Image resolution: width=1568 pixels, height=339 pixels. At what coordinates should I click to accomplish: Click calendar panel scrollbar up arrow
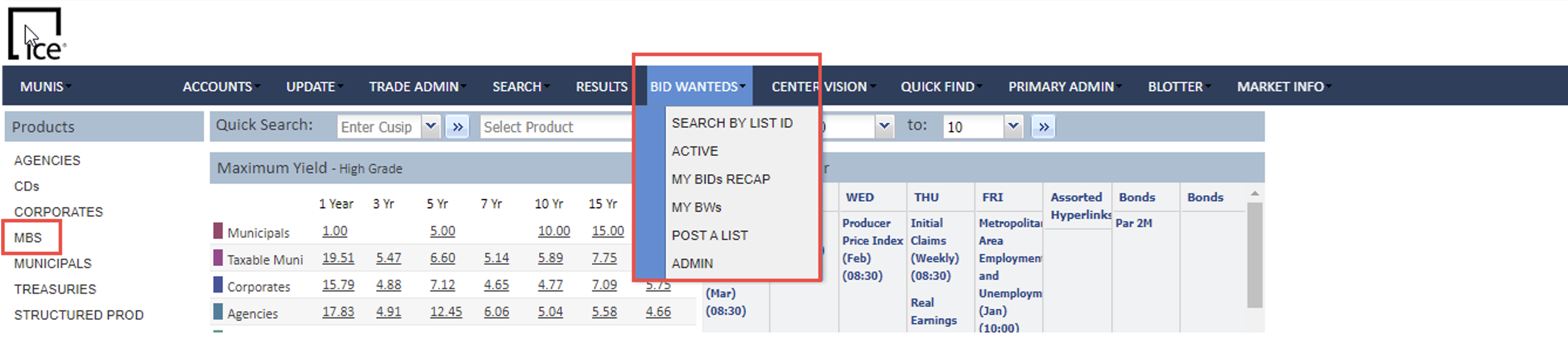coord(1255,194)
